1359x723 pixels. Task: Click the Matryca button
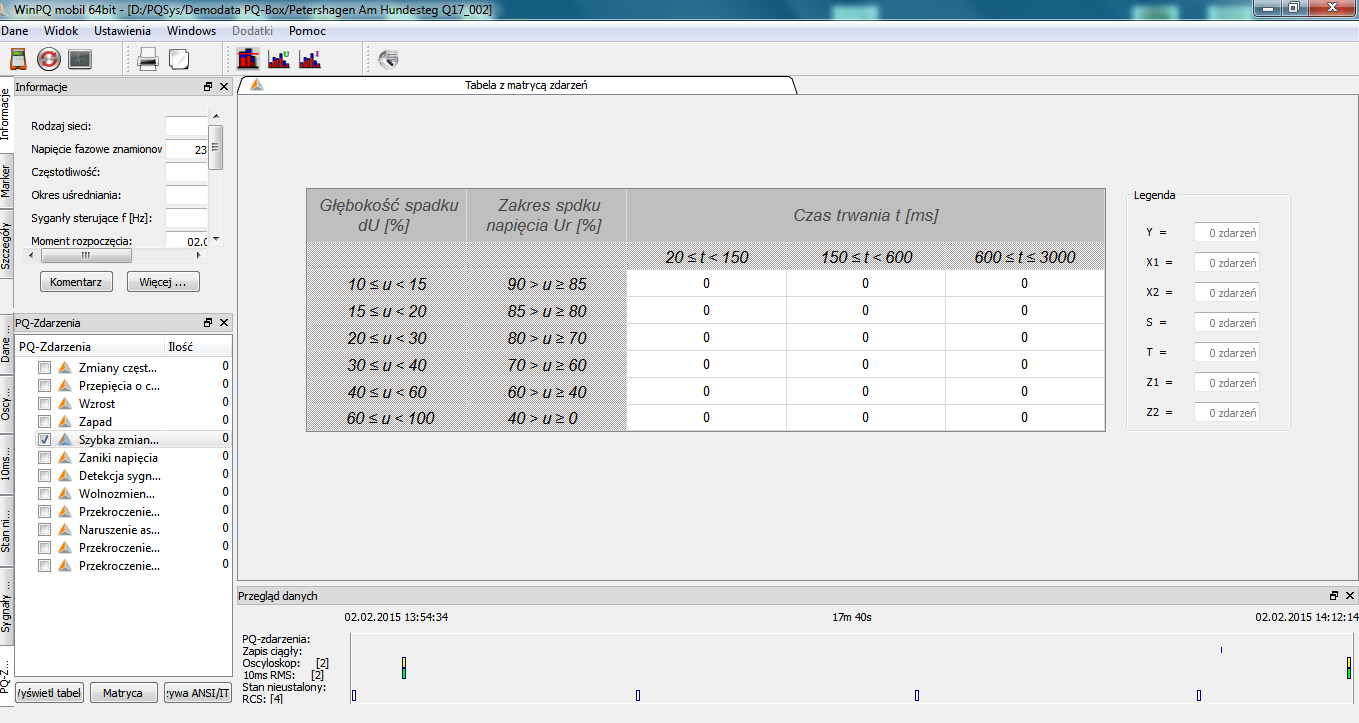[x=123, y=693]
